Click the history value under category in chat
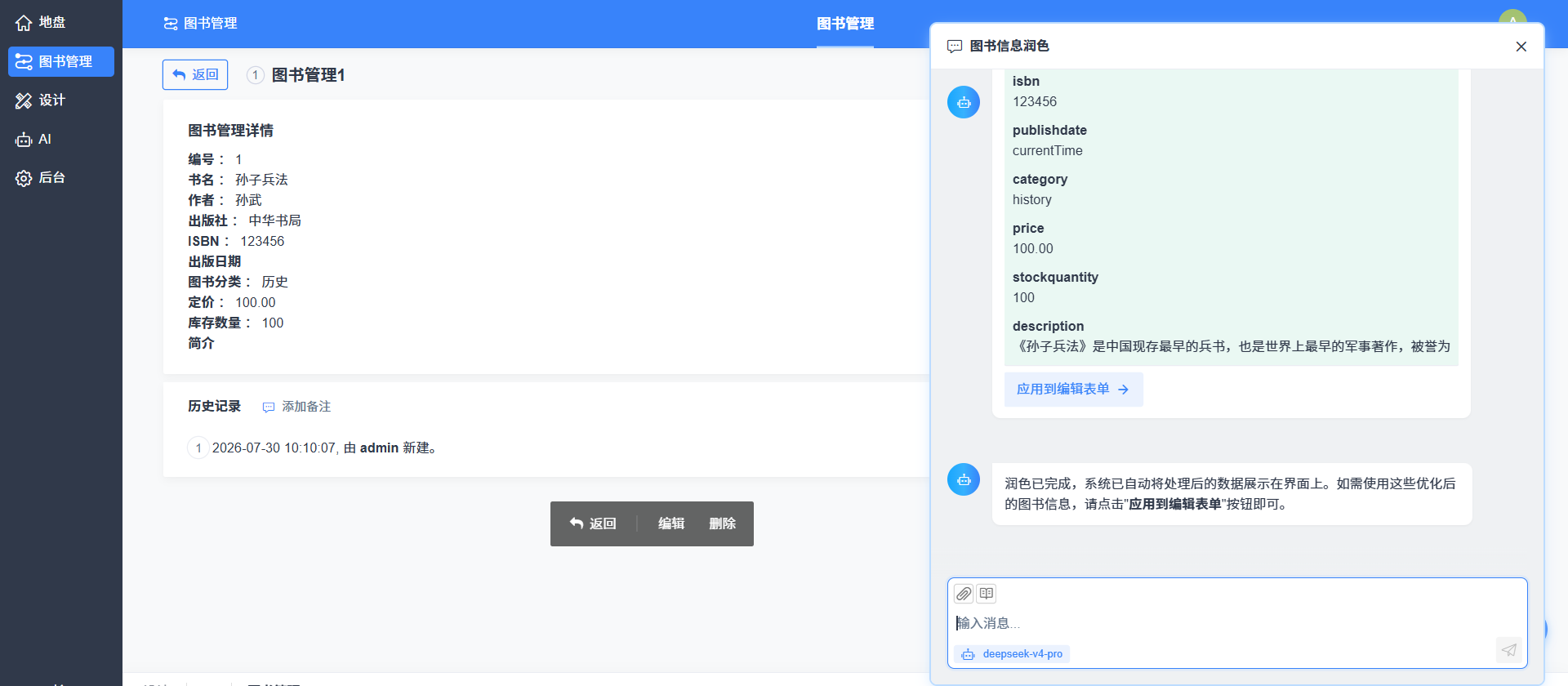The image size is (1568, 686). point(1032,199)
